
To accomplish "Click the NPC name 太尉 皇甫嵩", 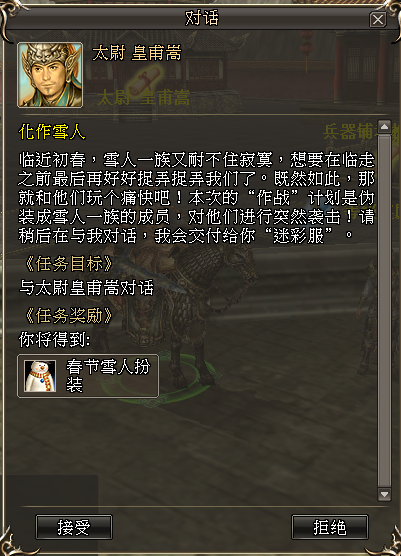I will (x=137, y=53).
